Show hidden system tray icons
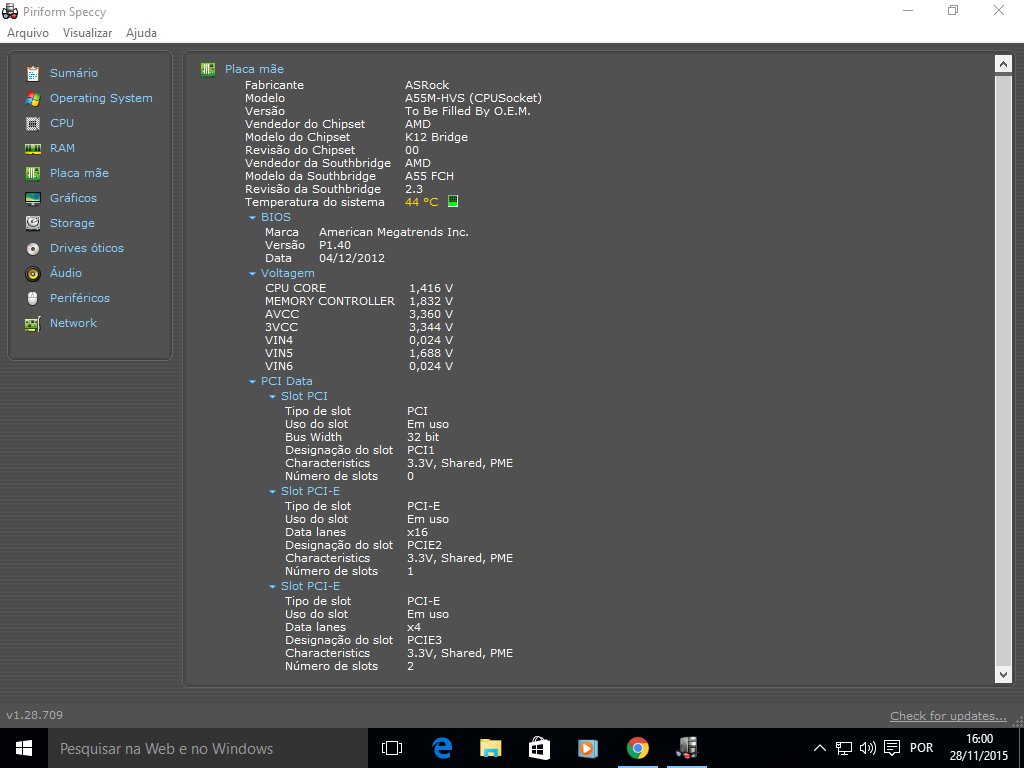 click(820, 748)
